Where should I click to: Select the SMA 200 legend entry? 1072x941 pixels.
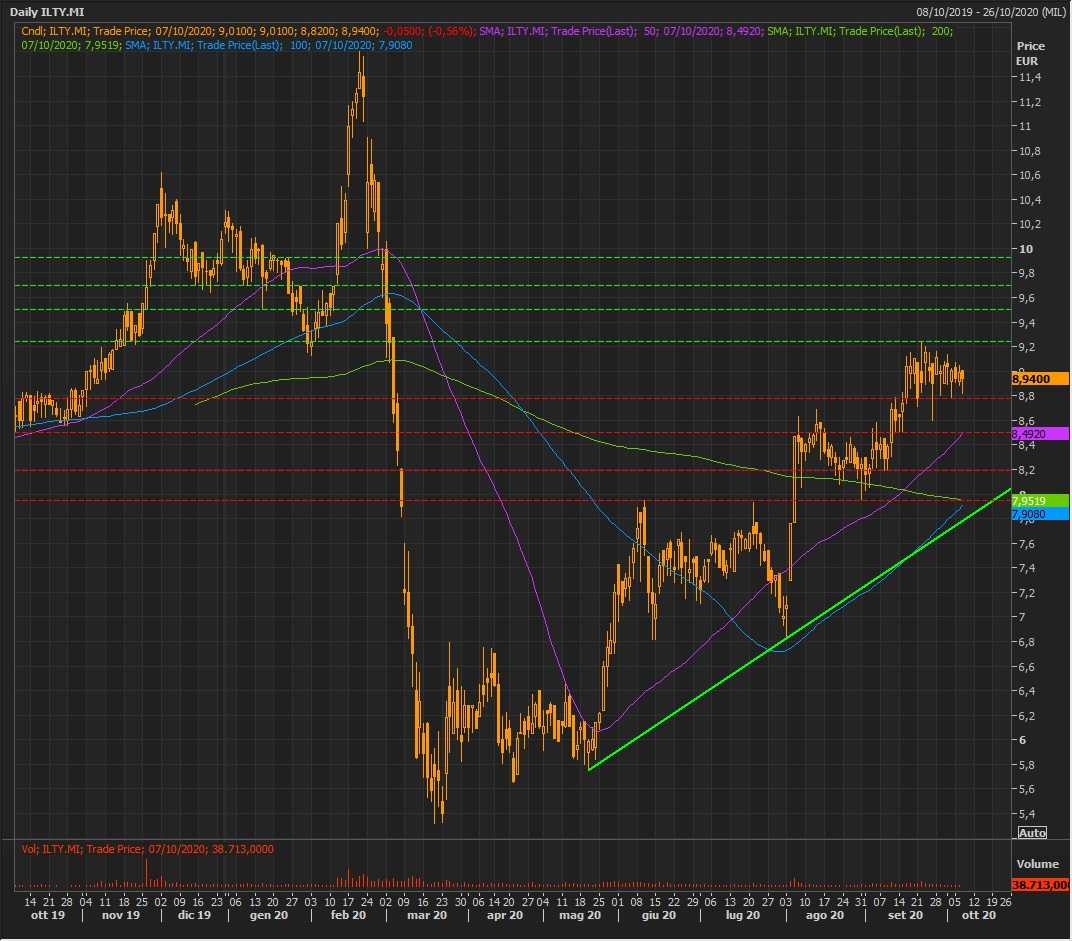click(860, 31)
